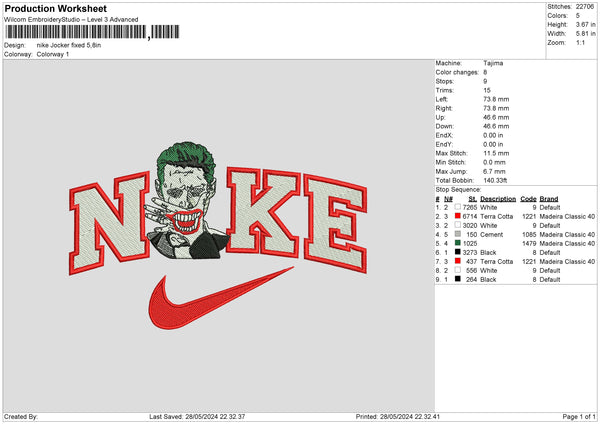Click code '1479' in stop 5 row
Image resolution: width=600 pixels, height=424 pixels.
click(x=529, y=243)
